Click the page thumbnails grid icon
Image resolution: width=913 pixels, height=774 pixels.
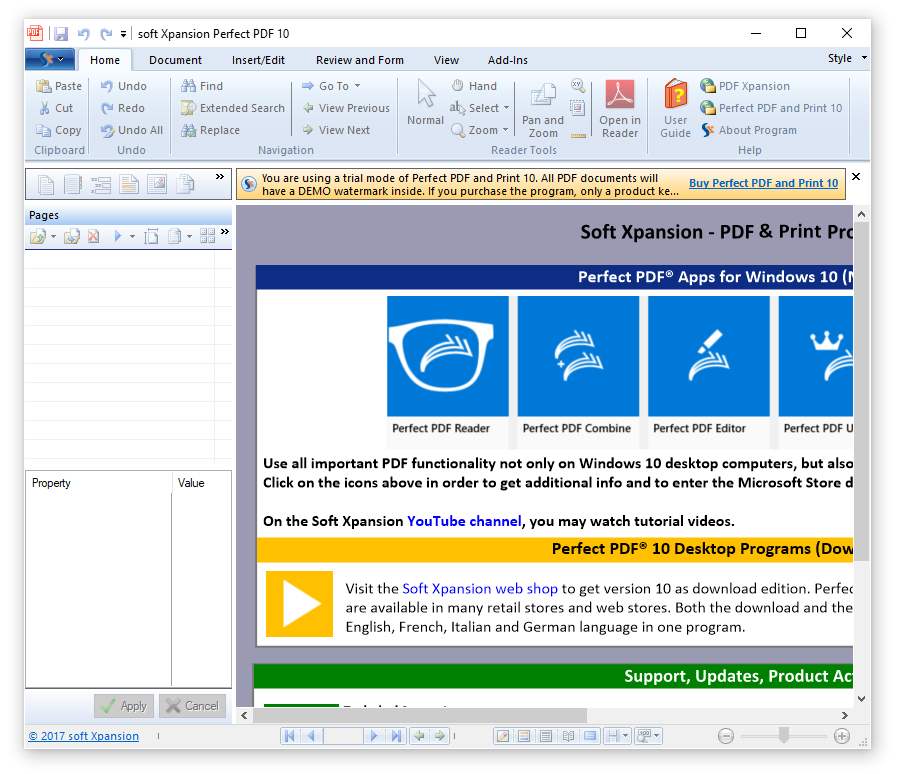tap(207, 236)
